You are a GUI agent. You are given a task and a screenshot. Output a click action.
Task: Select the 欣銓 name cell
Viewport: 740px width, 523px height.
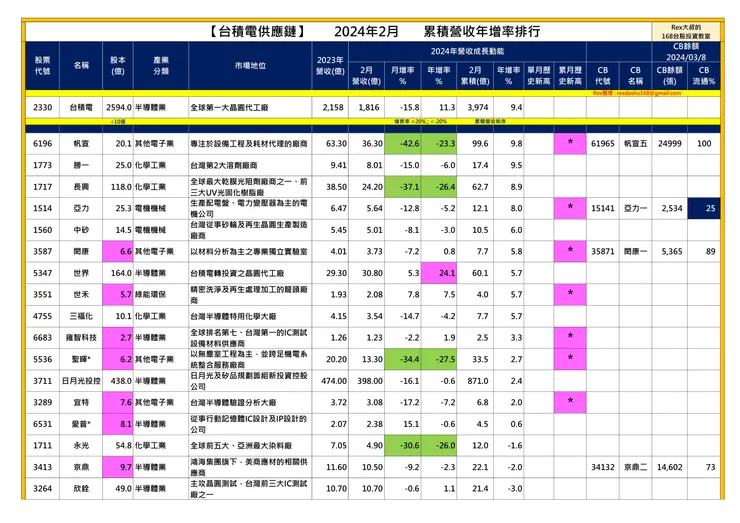click(81, 489)
